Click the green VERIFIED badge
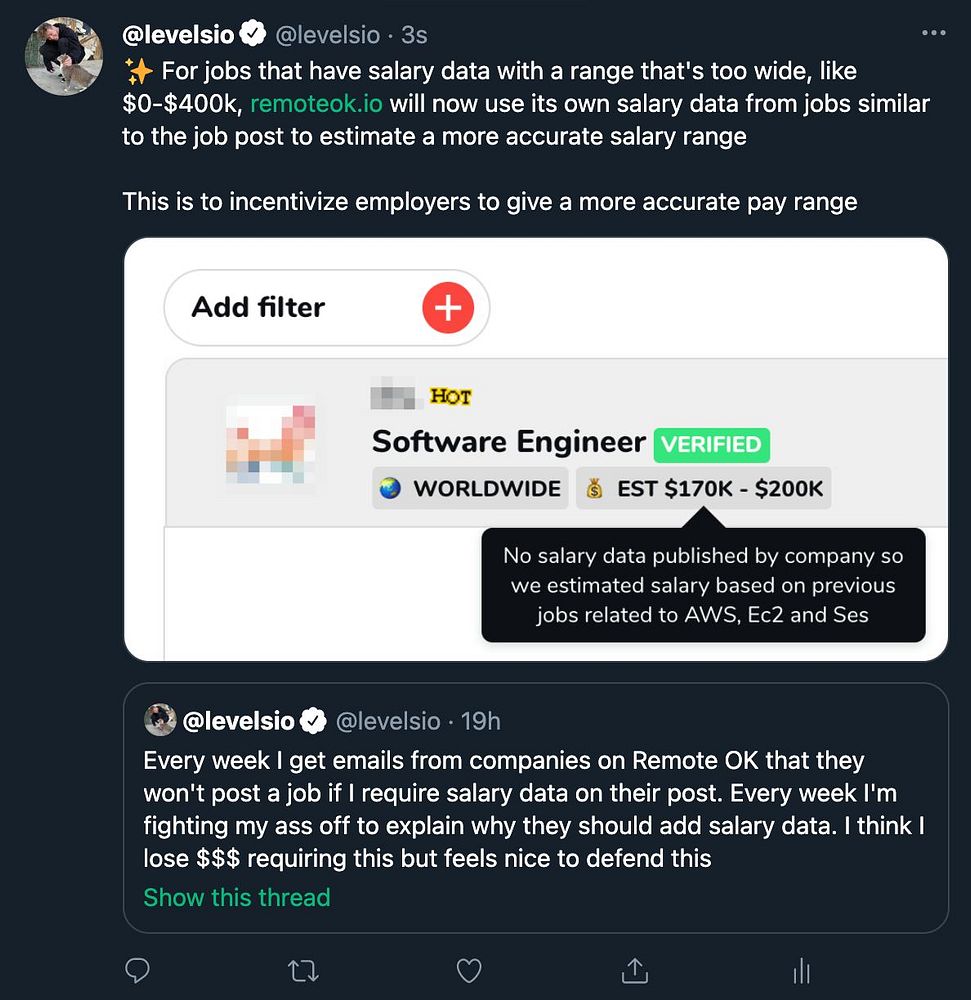 coord(711,444)
